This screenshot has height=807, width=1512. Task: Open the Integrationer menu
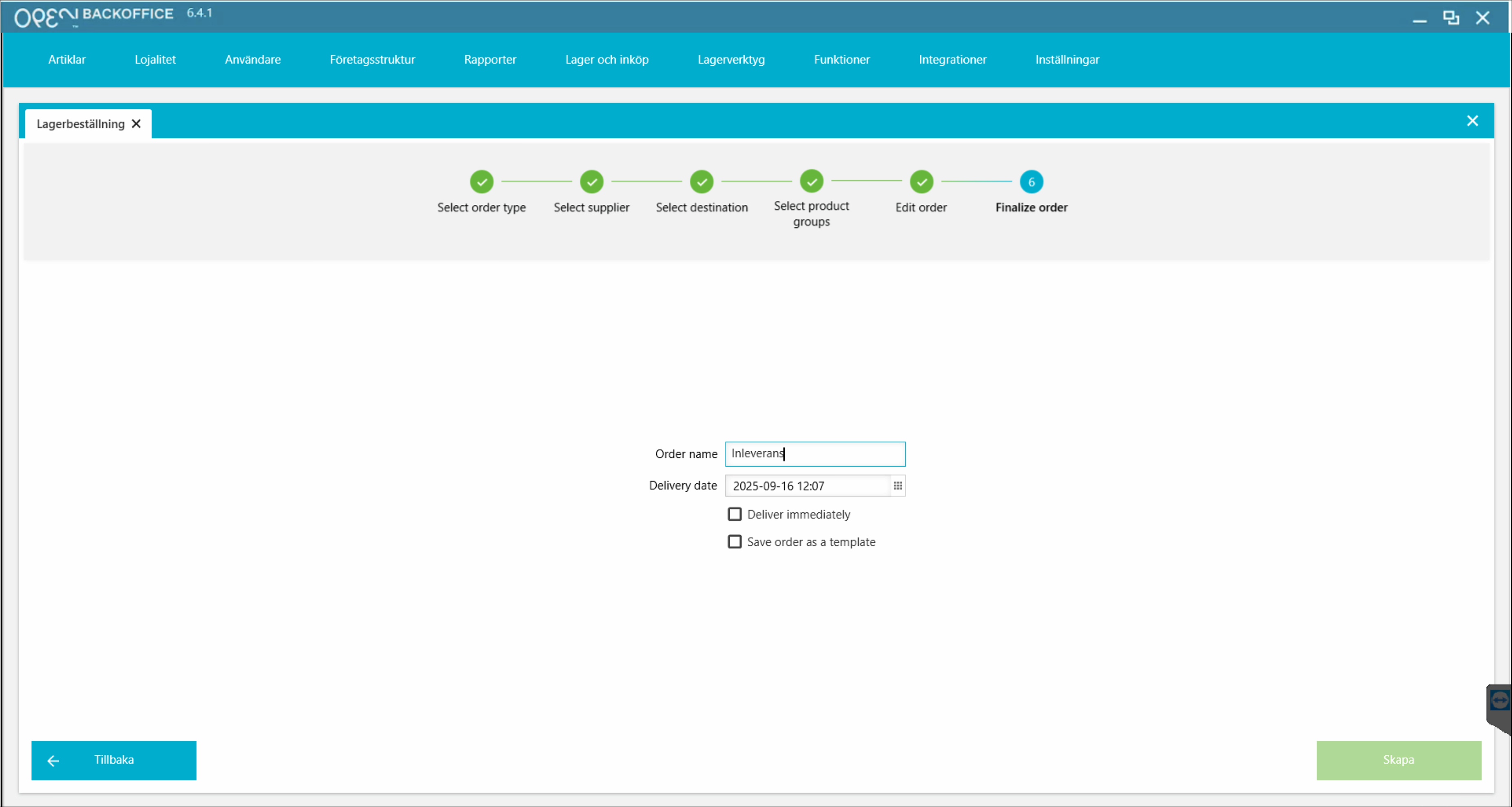coord(952,59)
